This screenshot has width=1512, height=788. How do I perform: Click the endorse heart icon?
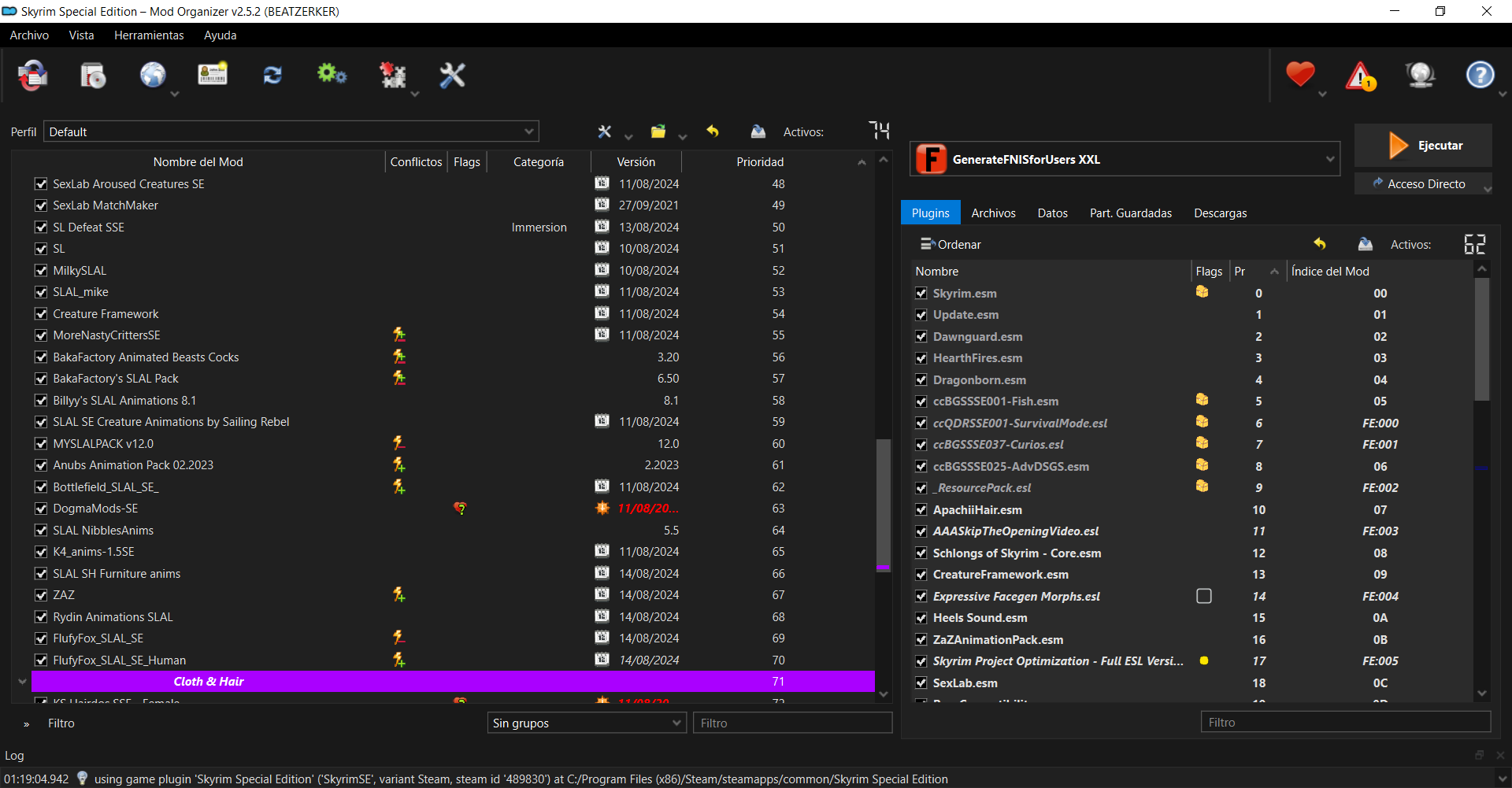(1300, 75)
